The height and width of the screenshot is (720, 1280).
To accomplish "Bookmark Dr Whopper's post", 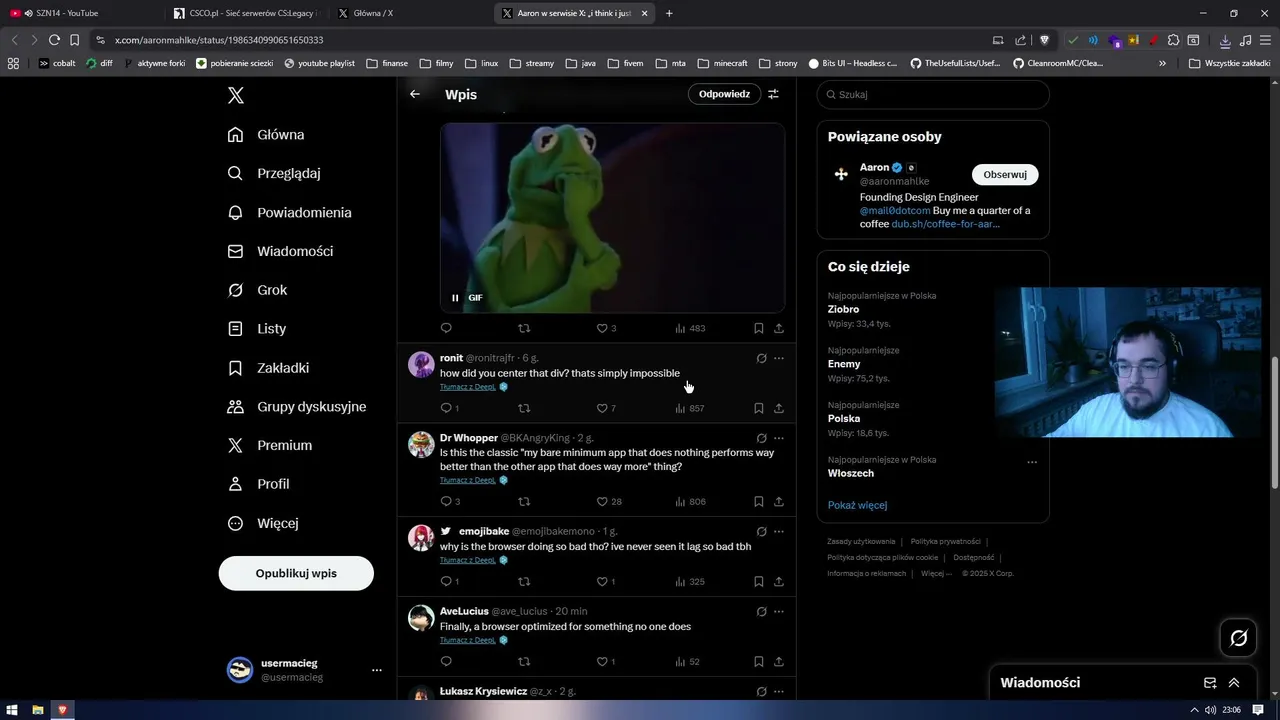I will pos(759,502).
